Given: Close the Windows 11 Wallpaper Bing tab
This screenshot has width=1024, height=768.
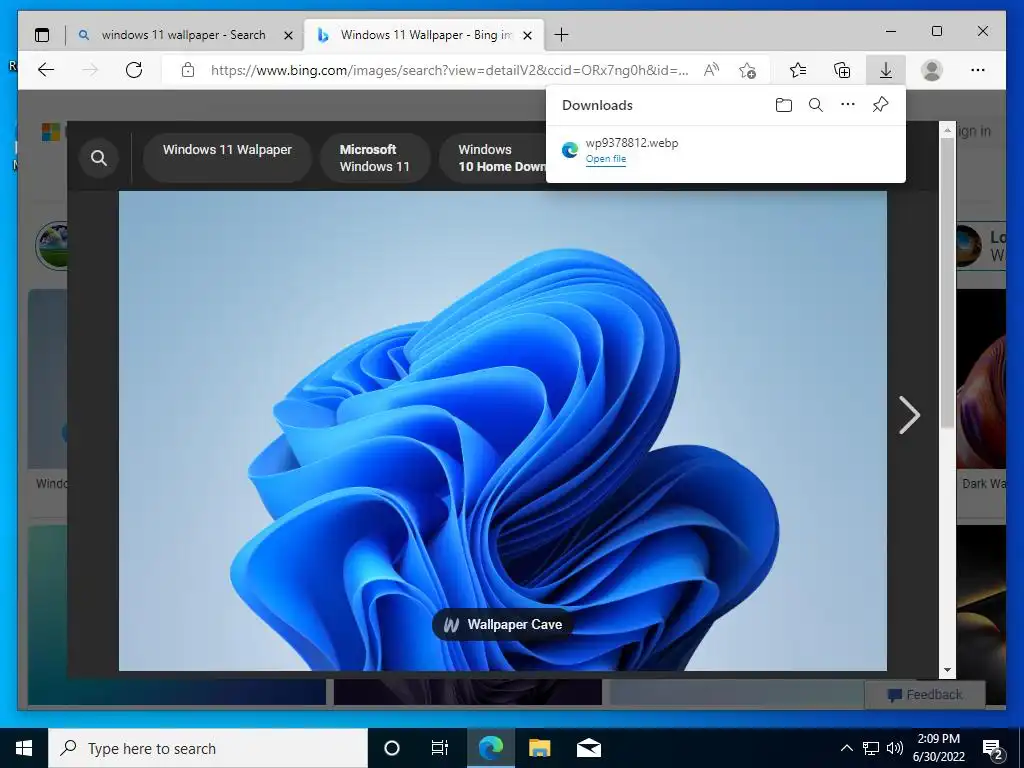Looking at the screenshot, I should 528,35.
